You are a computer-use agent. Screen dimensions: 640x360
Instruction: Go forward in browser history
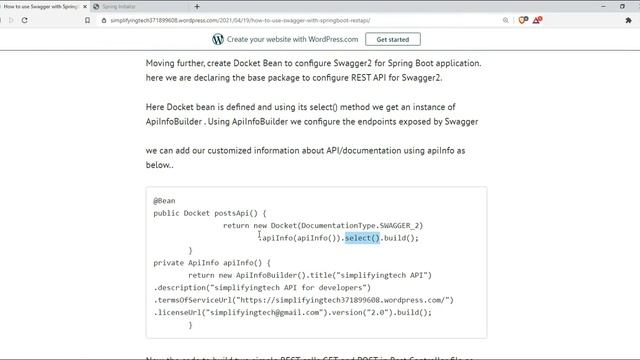(x=11, y=20)
